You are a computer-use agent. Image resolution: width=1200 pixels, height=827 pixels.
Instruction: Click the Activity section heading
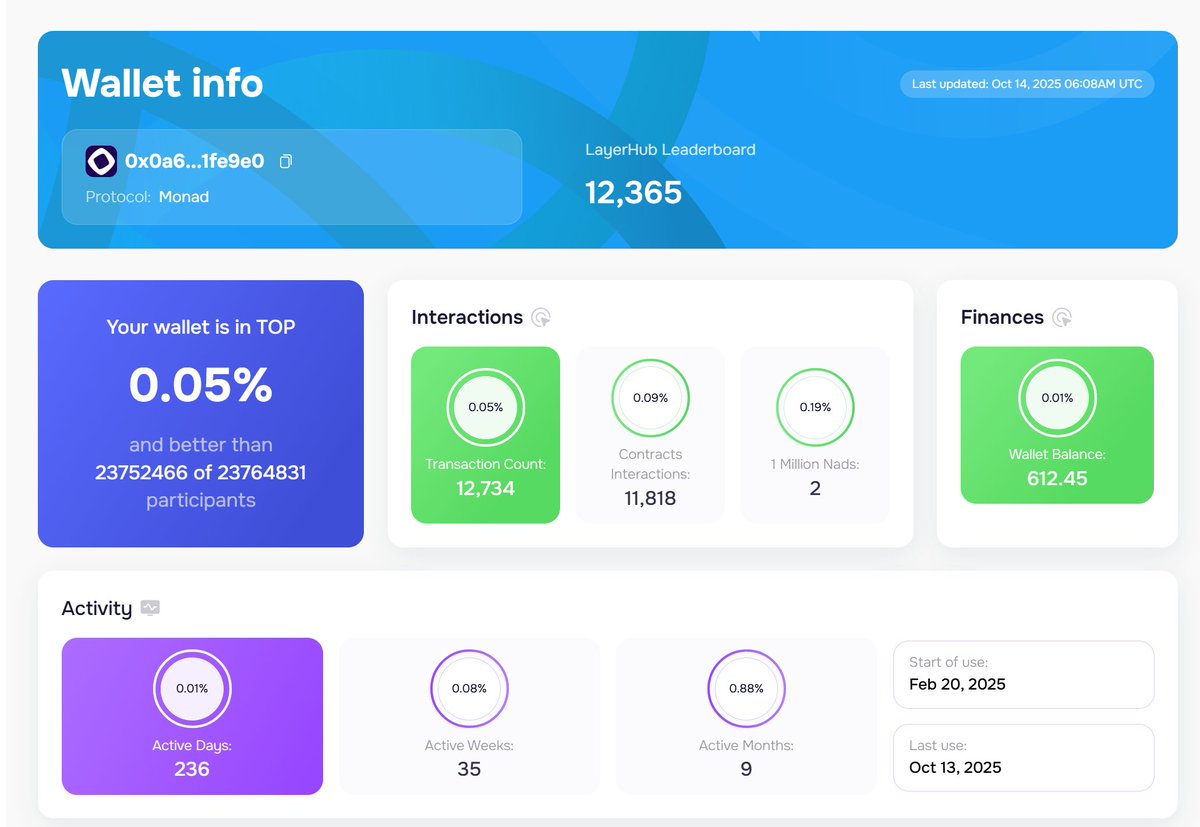click(x=97, y=608)
